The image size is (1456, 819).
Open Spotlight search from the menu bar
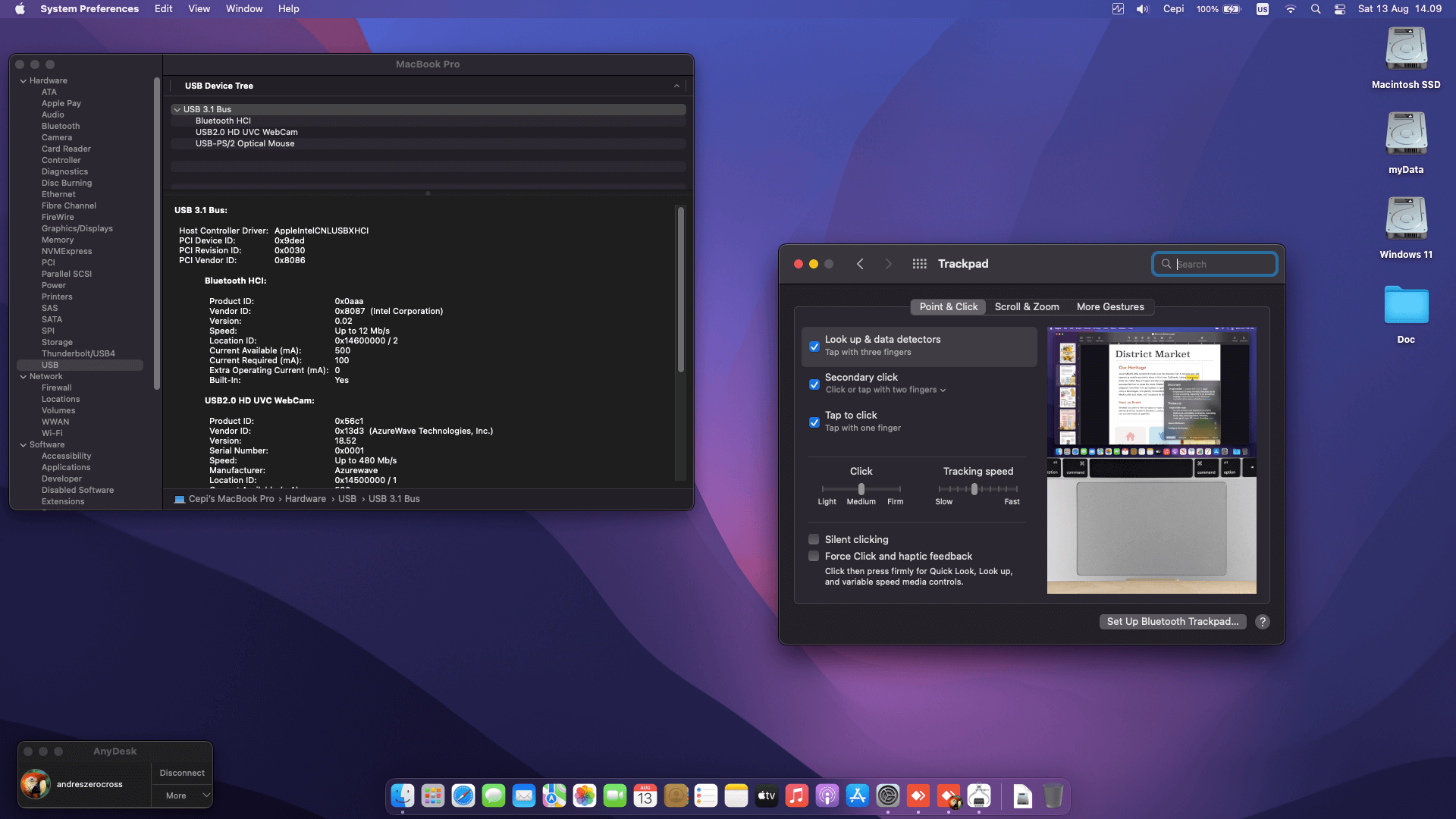point(1316,9)
